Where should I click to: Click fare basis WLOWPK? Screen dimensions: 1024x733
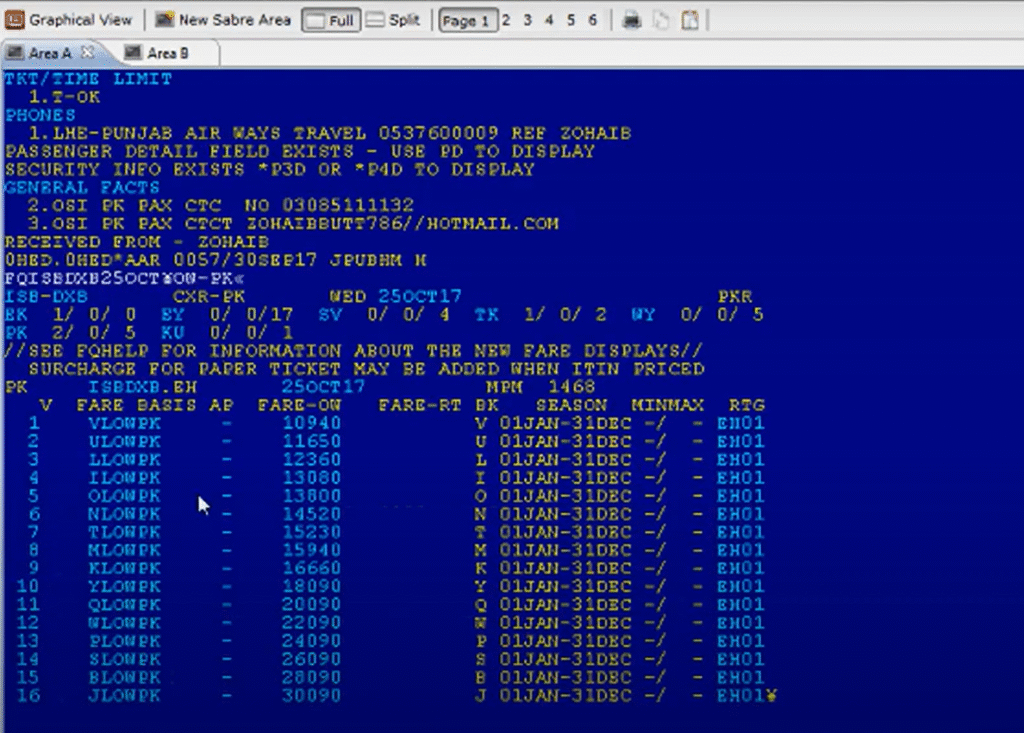[x=124, y=624]
